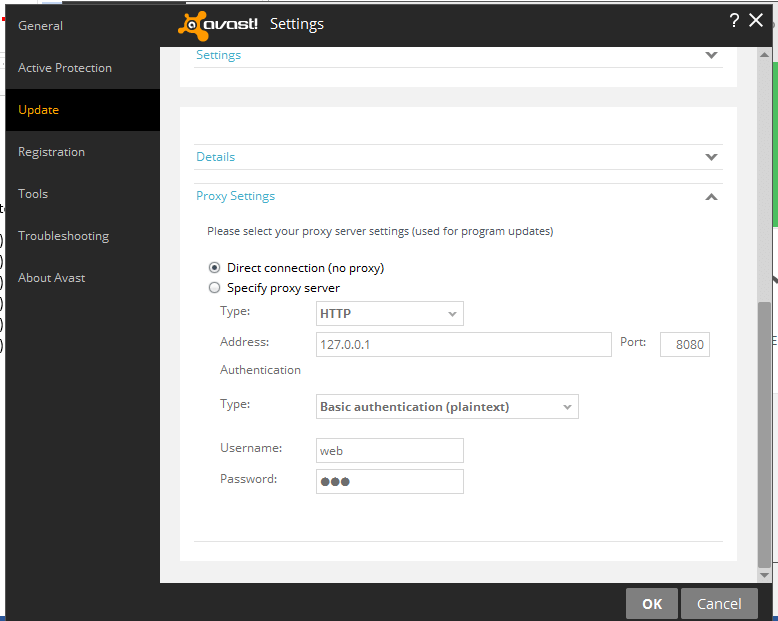This screenshot has height=621, width=778.
Task: Close the Avast Settings window
Action: coord(756,20)
